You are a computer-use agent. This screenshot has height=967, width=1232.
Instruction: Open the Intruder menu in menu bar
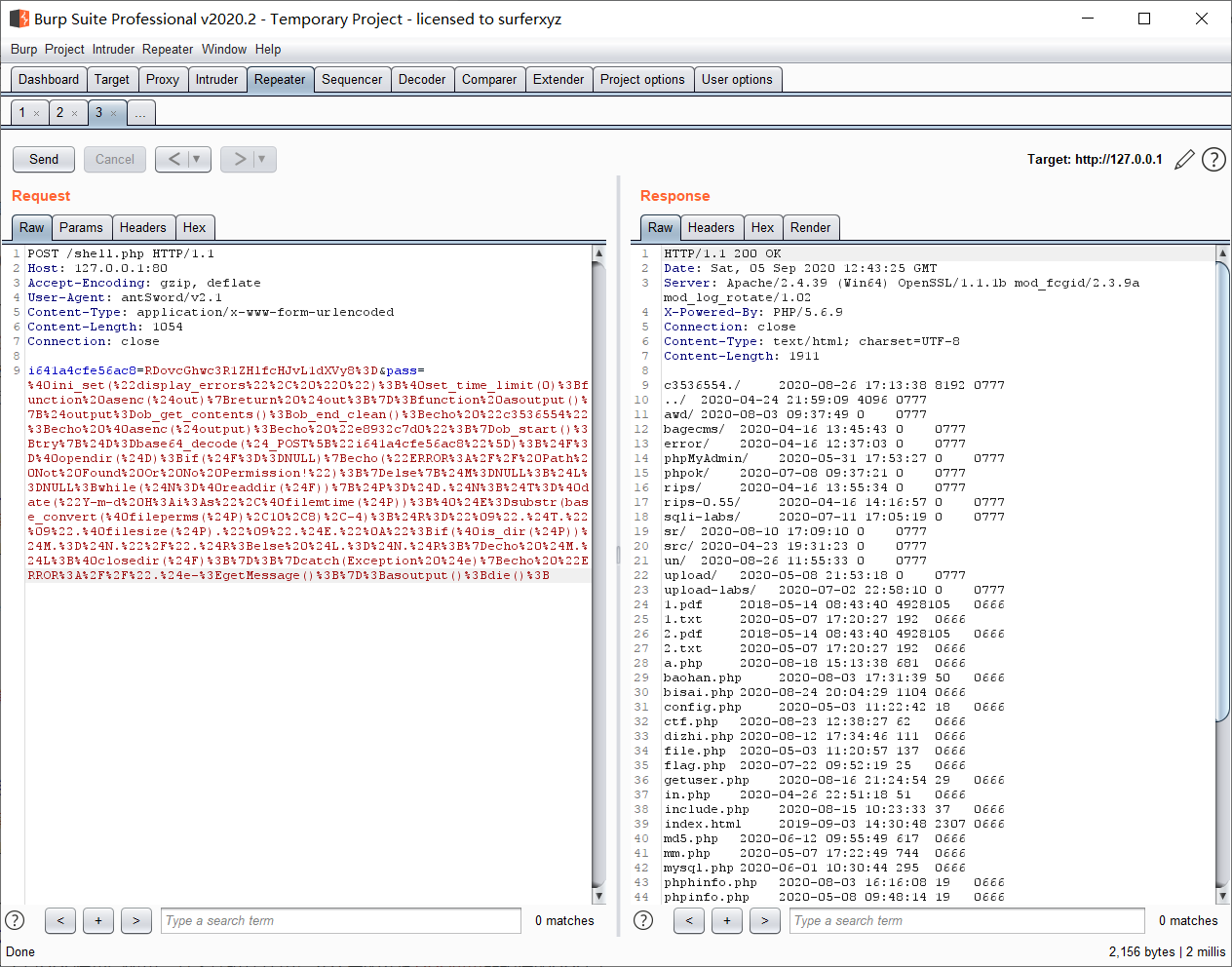[113, 50]
